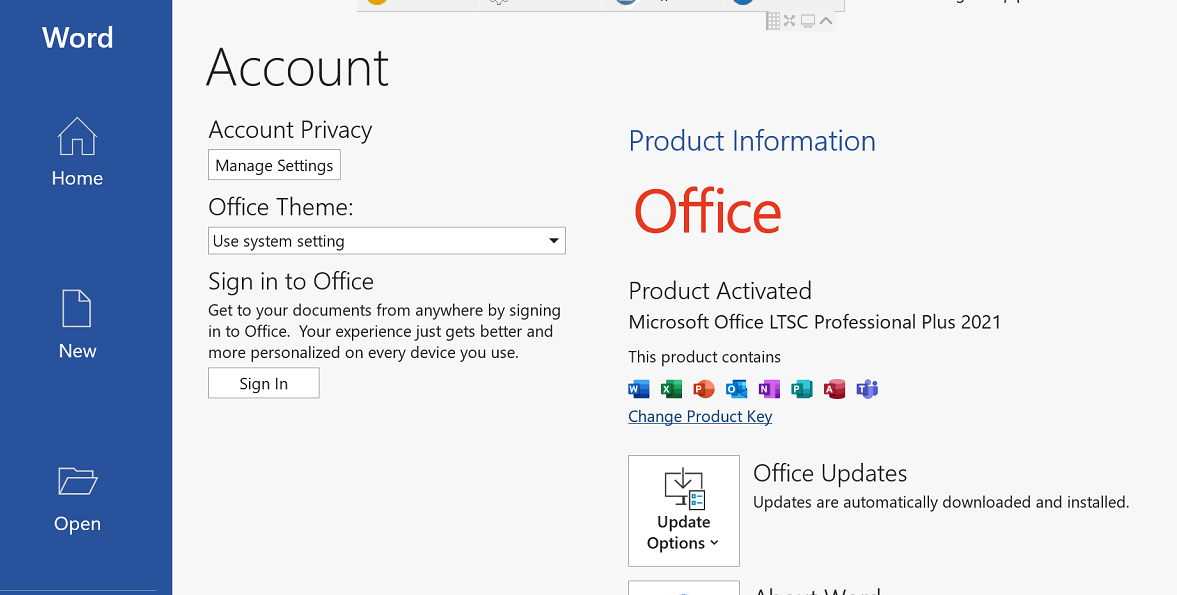Click the Access product icon
The image size is (1177, 595).
point(835,389)
